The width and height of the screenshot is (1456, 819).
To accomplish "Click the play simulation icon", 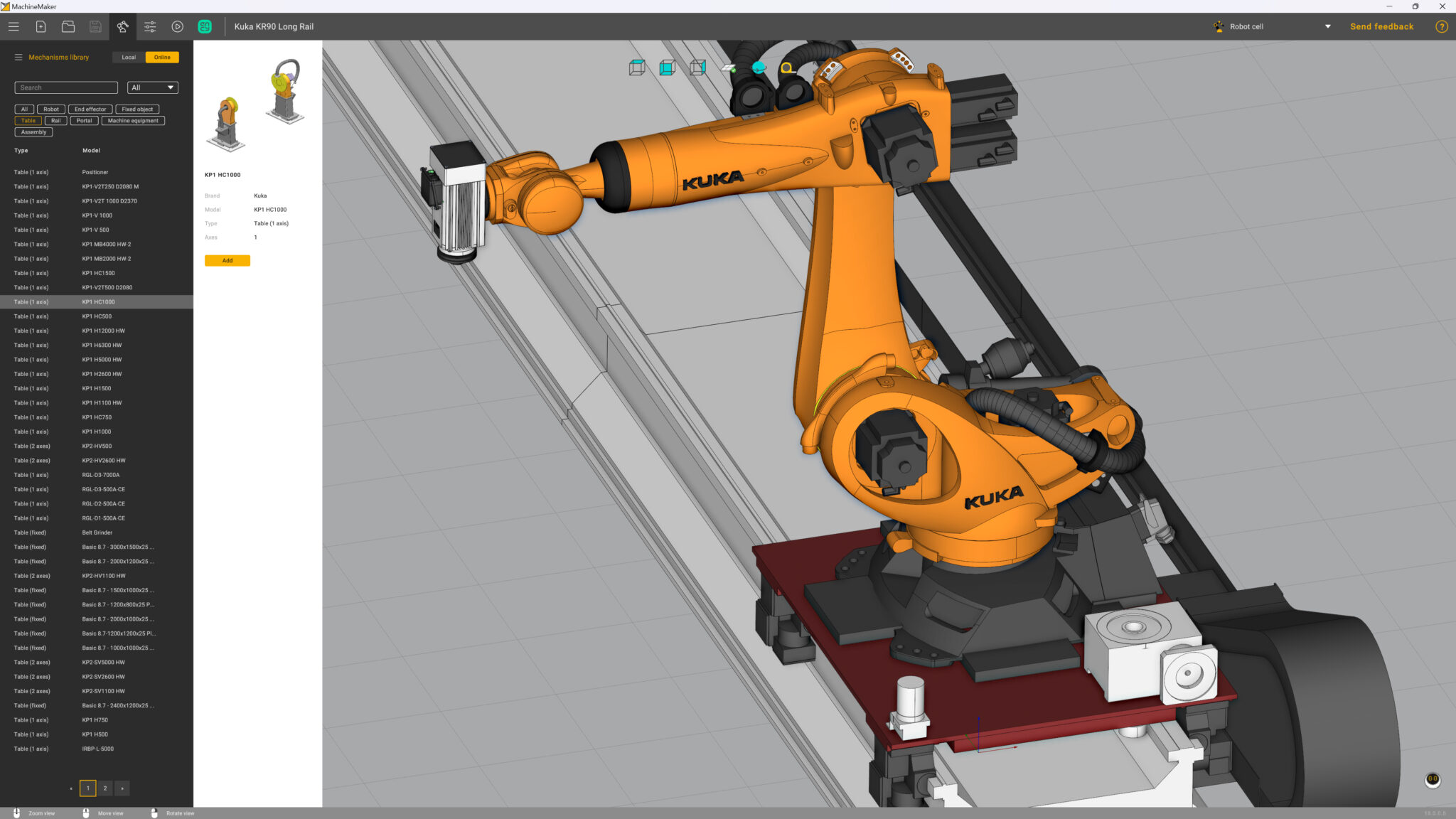I will 177,26.
